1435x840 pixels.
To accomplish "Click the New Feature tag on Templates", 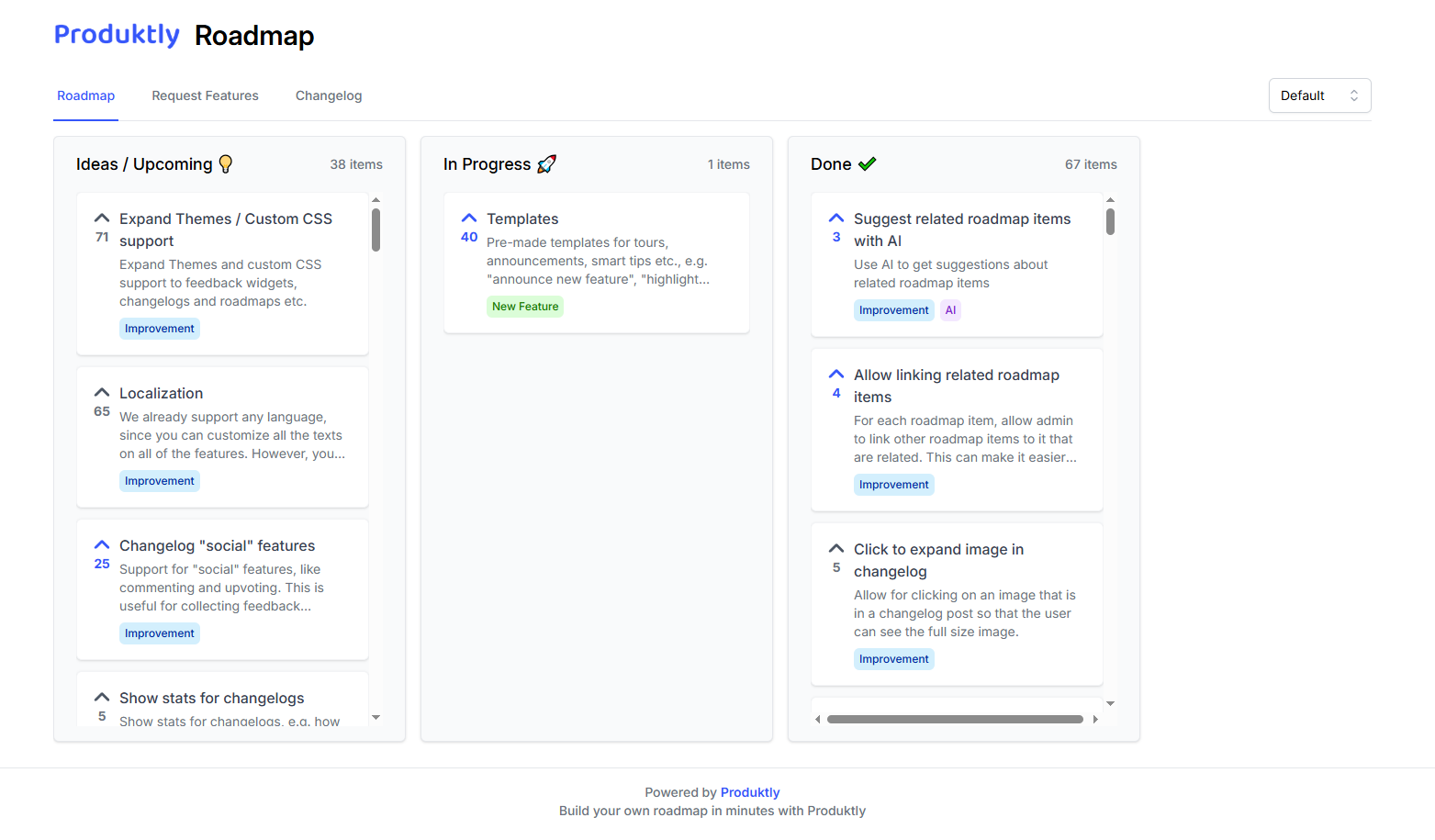I will (x=525, y=307).
